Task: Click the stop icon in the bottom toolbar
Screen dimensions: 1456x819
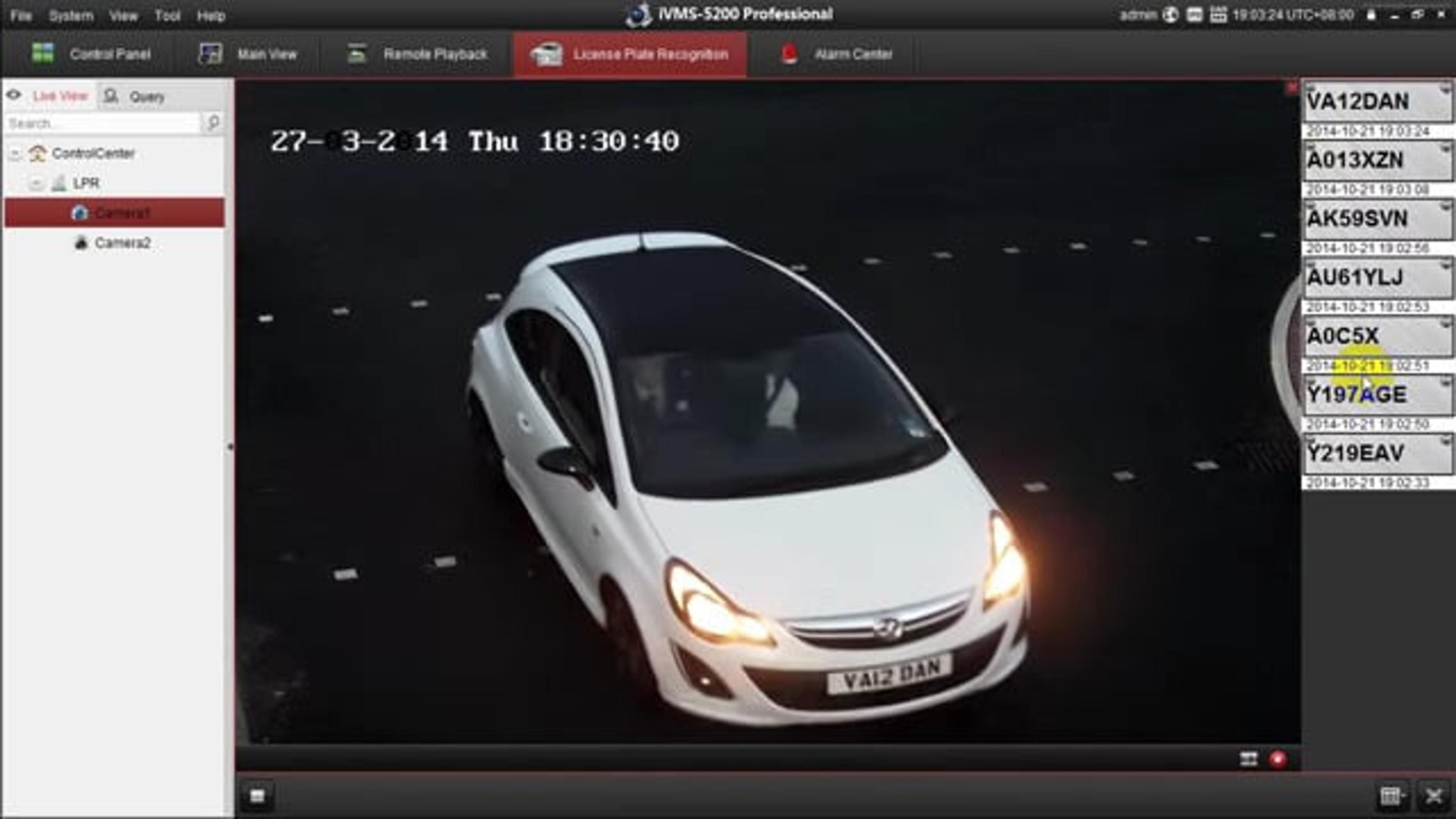Action: (257, 796)
